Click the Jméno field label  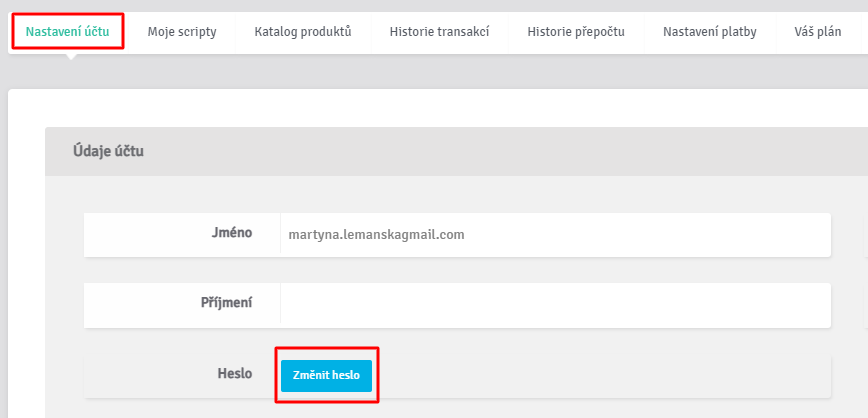click(231, 233)
